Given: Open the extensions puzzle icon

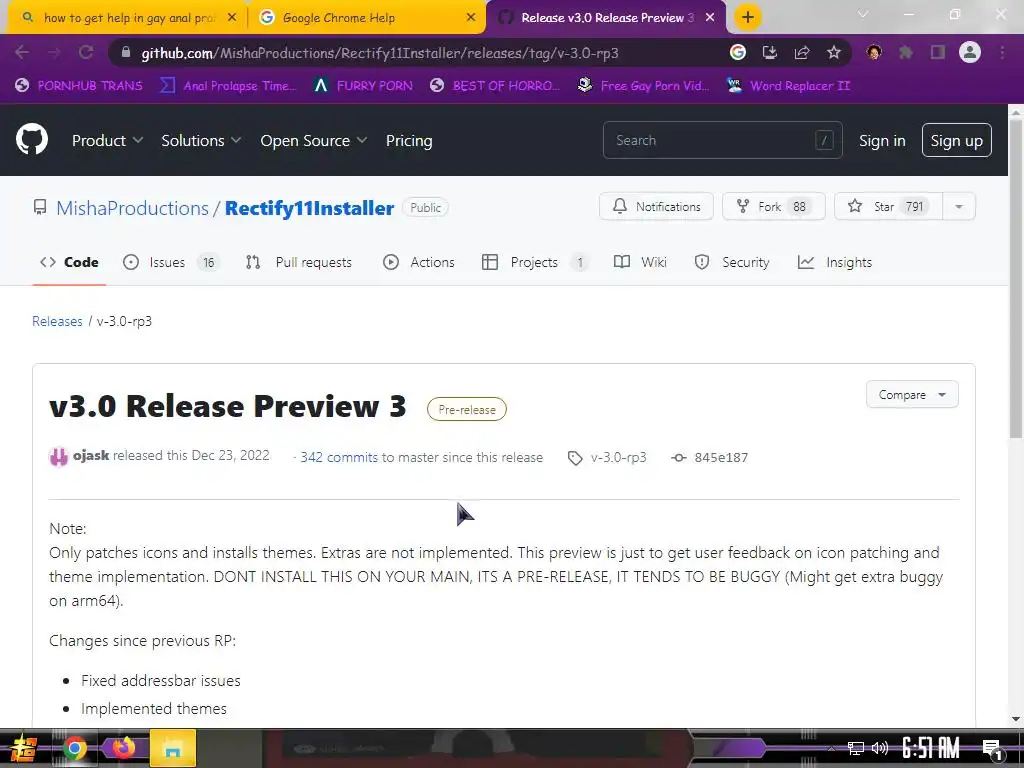Looking at the screenshot, I should (x=906, y=52).
